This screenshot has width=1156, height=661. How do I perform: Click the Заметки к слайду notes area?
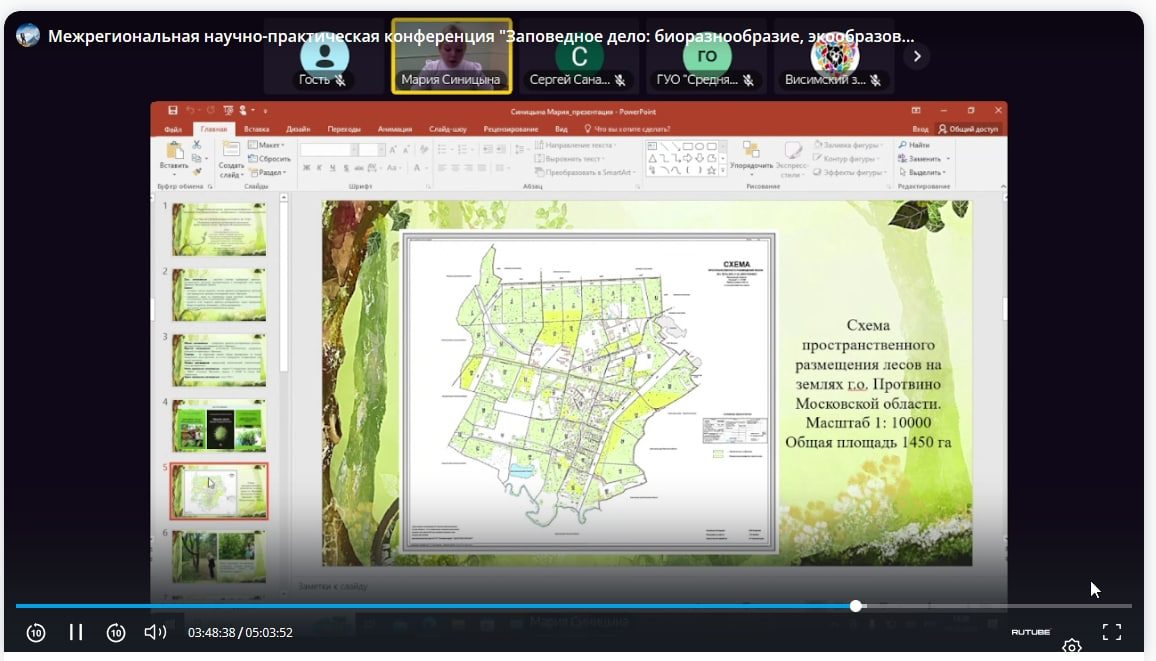point(332,586)
